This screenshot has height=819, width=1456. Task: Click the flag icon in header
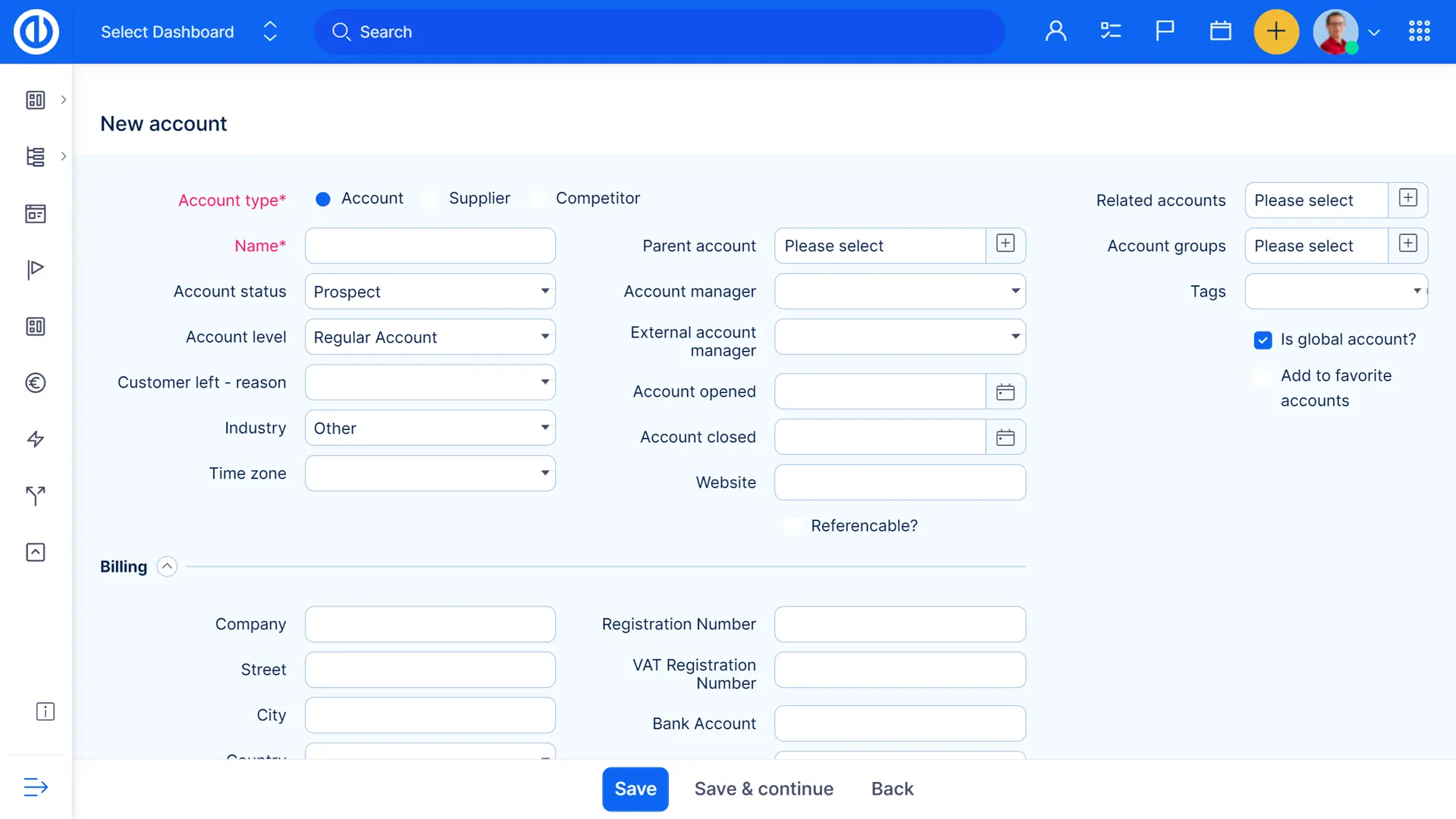click(1165, 31)
